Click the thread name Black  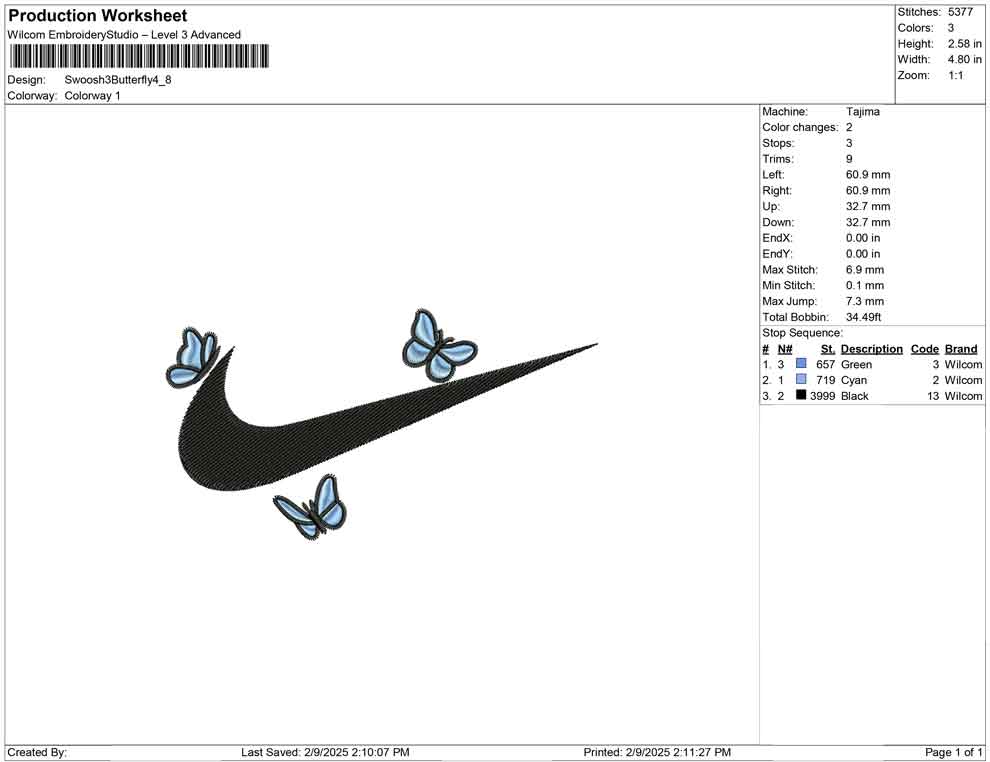pyautogui.click(x=854, y=396)
